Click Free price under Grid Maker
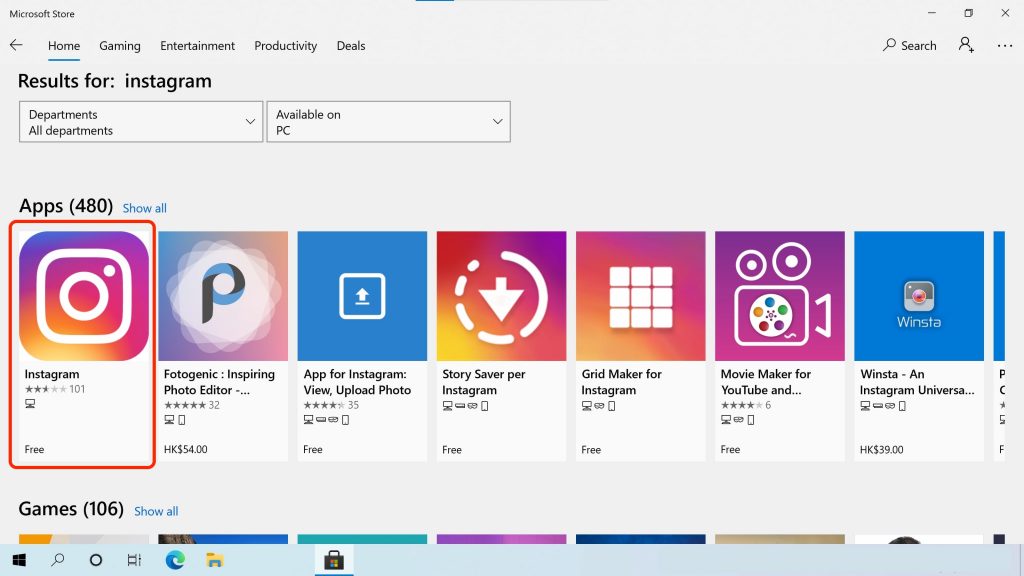This screenshot has width=1024, height=576. coord(591,449)
